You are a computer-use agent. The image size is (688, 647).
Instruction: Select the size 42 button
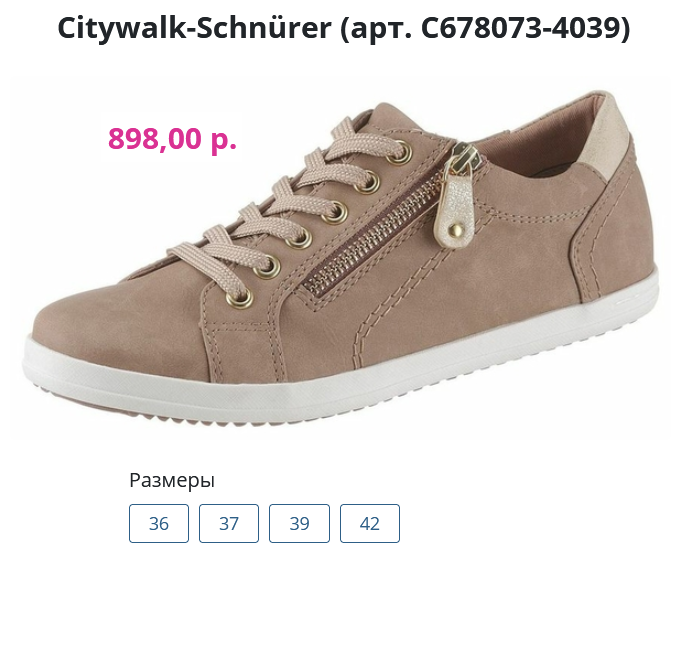tap(369, 523)
